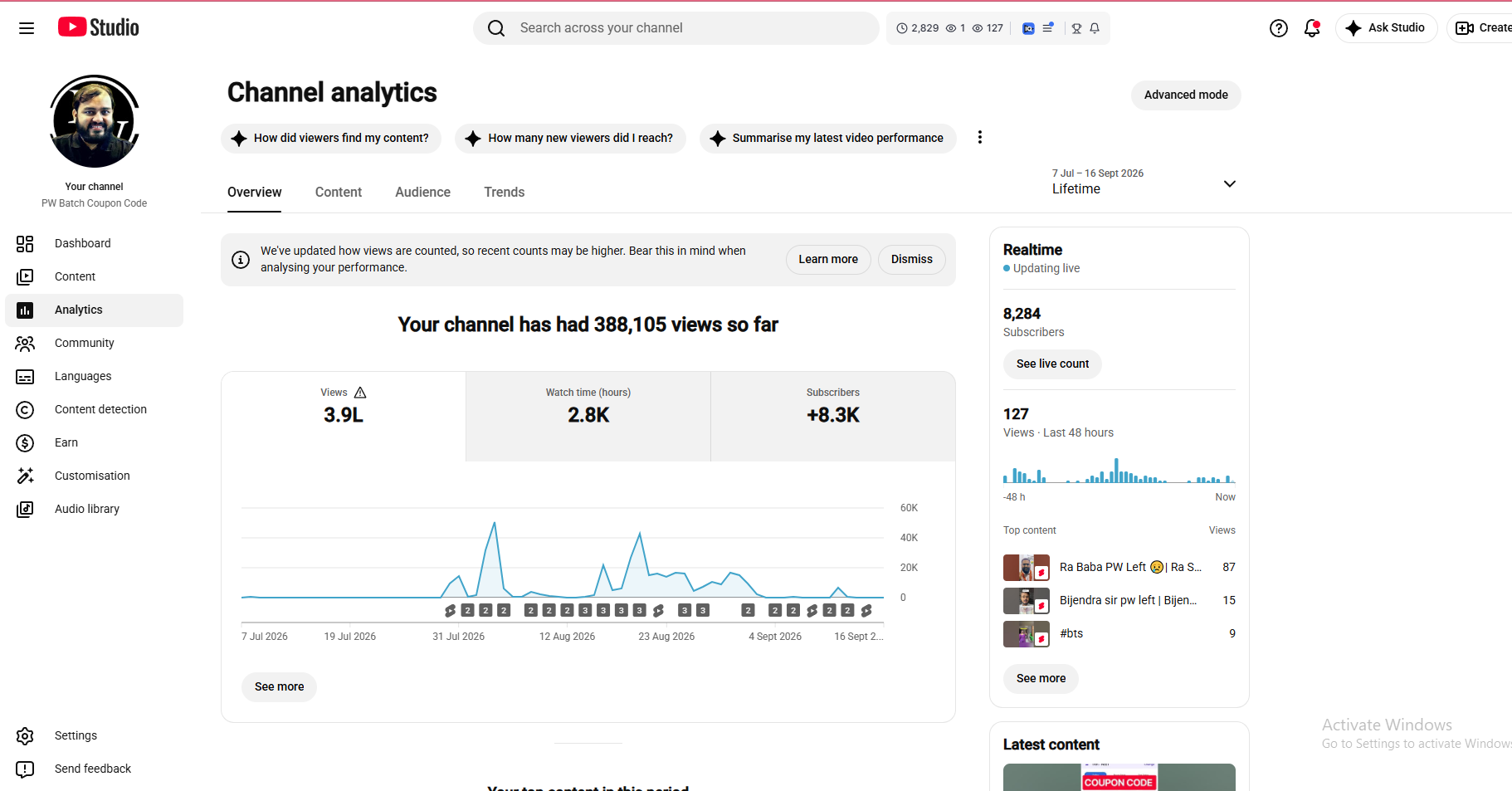Screen dimensions: 1512x791
Task: Click the YouTube Studio logo
Action: tap(99, 27)
